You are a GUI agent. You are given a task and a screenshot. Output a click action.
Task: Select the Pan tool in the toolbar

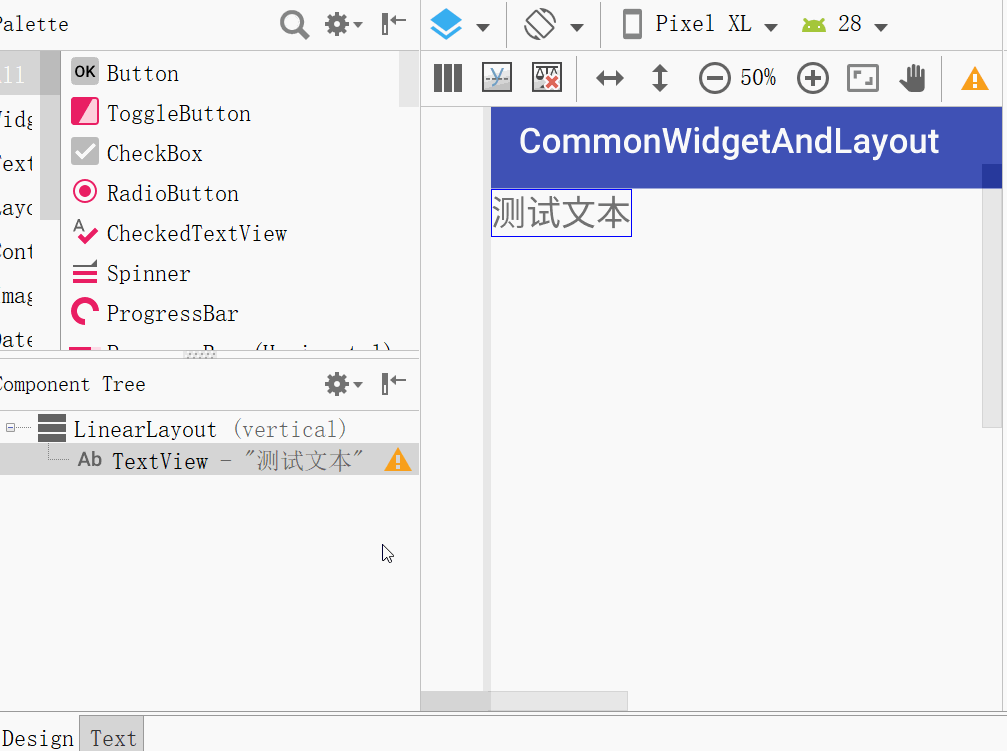click(912, 77)
